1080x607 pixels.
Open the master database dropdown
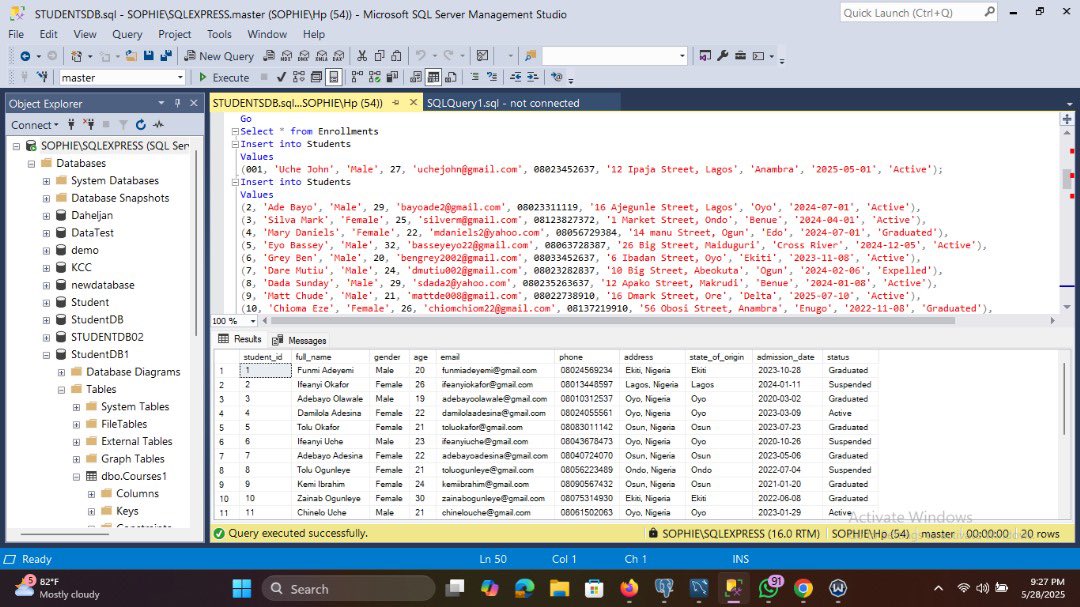tap(178, 77)
